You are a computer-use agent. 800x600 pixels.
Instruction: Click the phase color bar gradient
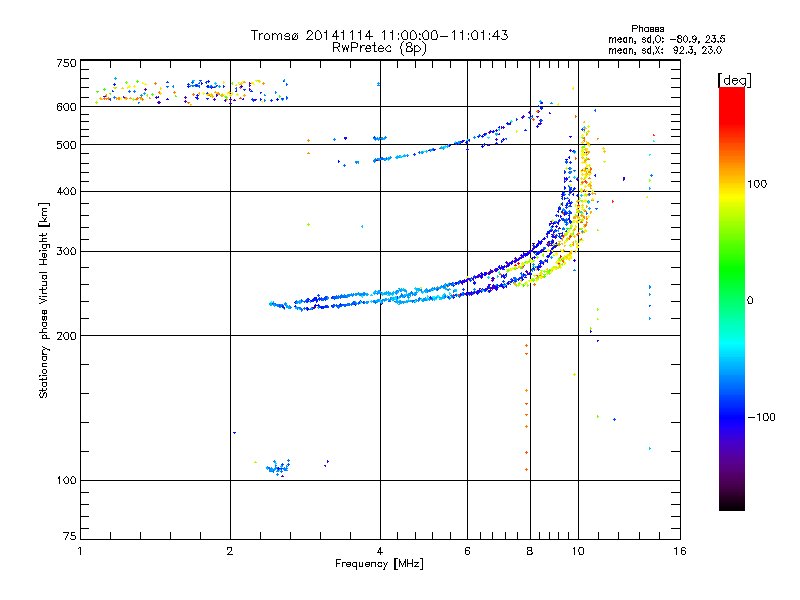click(732, 298)
